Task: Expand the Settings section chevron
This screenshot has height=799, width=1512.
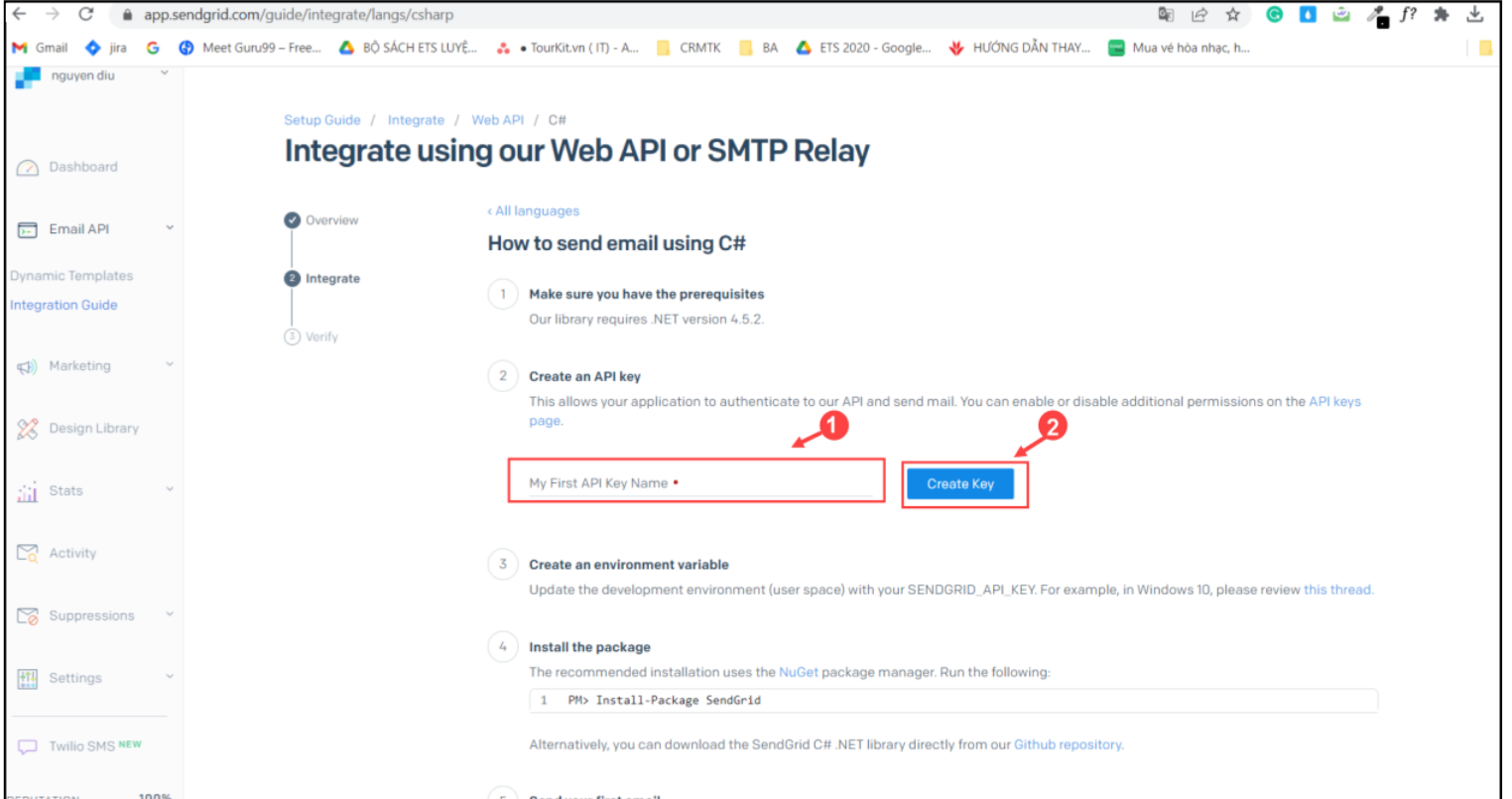Action: point(169,677)
